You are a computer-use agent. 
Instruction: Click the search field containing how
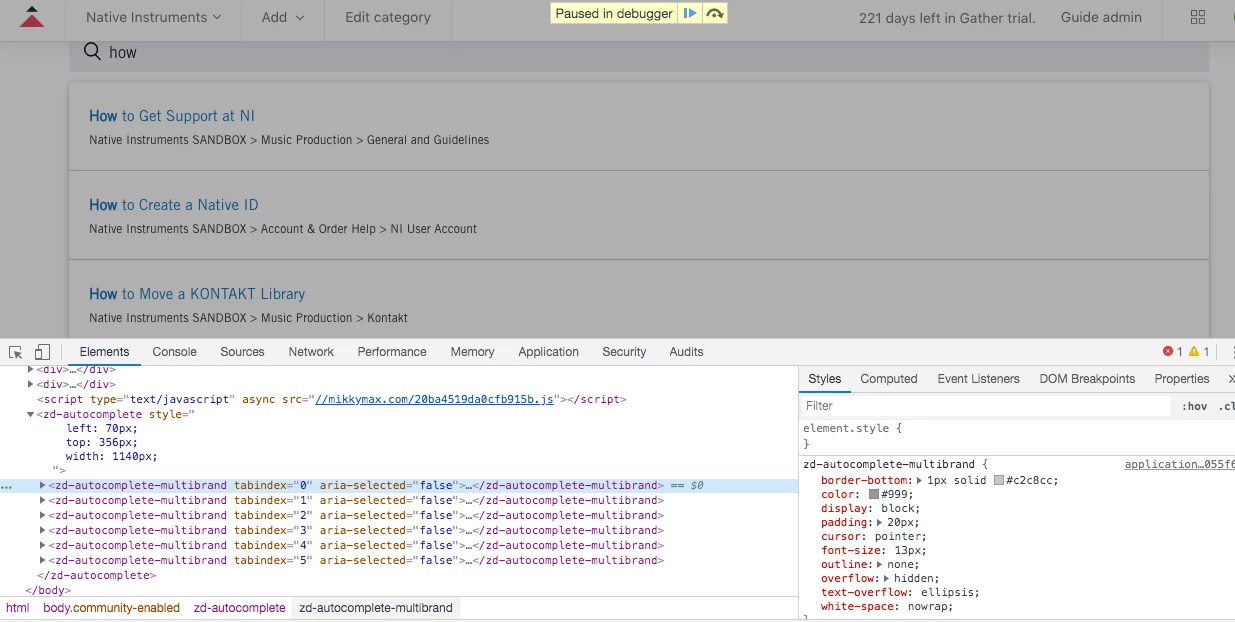tap(639, 52)
